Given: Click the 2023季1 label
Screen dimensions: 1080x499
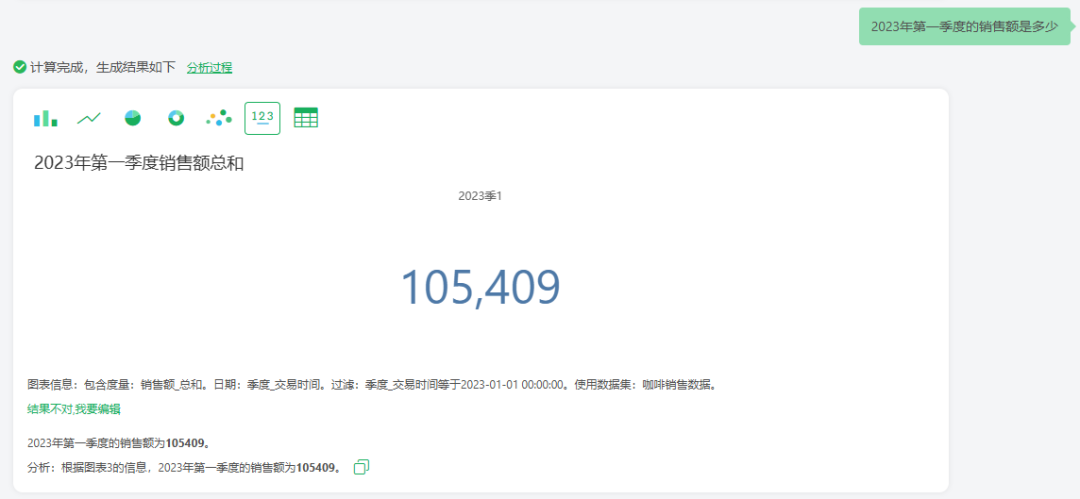Looking at the screenshot, I should click(x=481, y=196).
